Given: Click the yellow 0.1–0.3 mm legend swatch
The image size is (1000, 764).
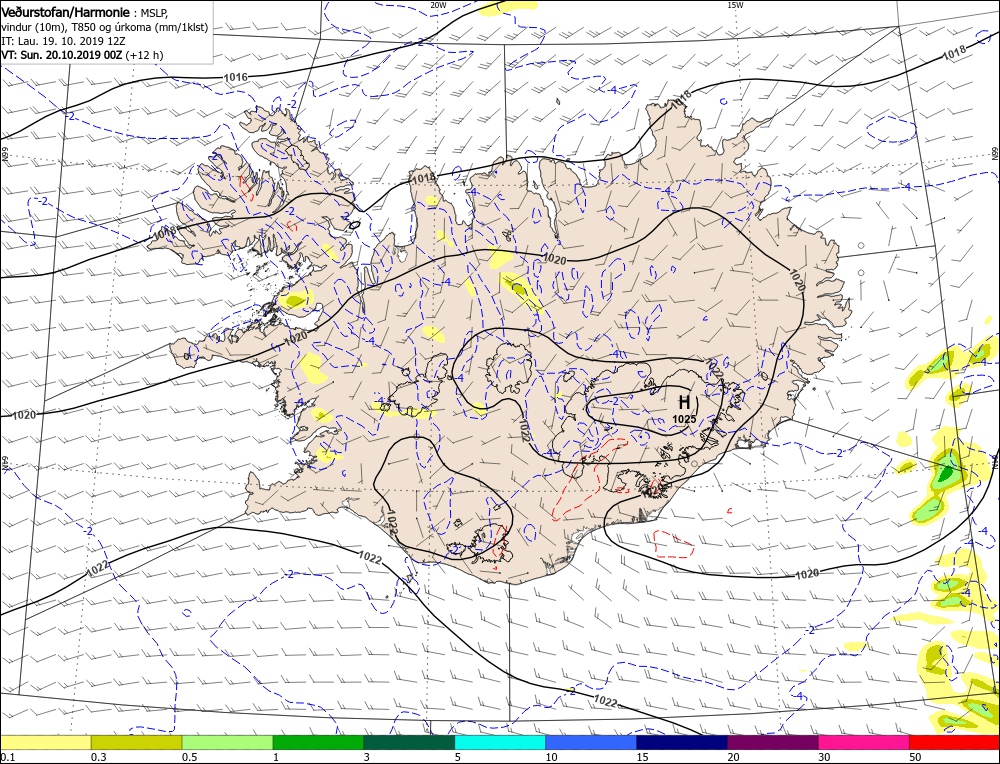Looking at the screenshot, I should click(46, 742).
